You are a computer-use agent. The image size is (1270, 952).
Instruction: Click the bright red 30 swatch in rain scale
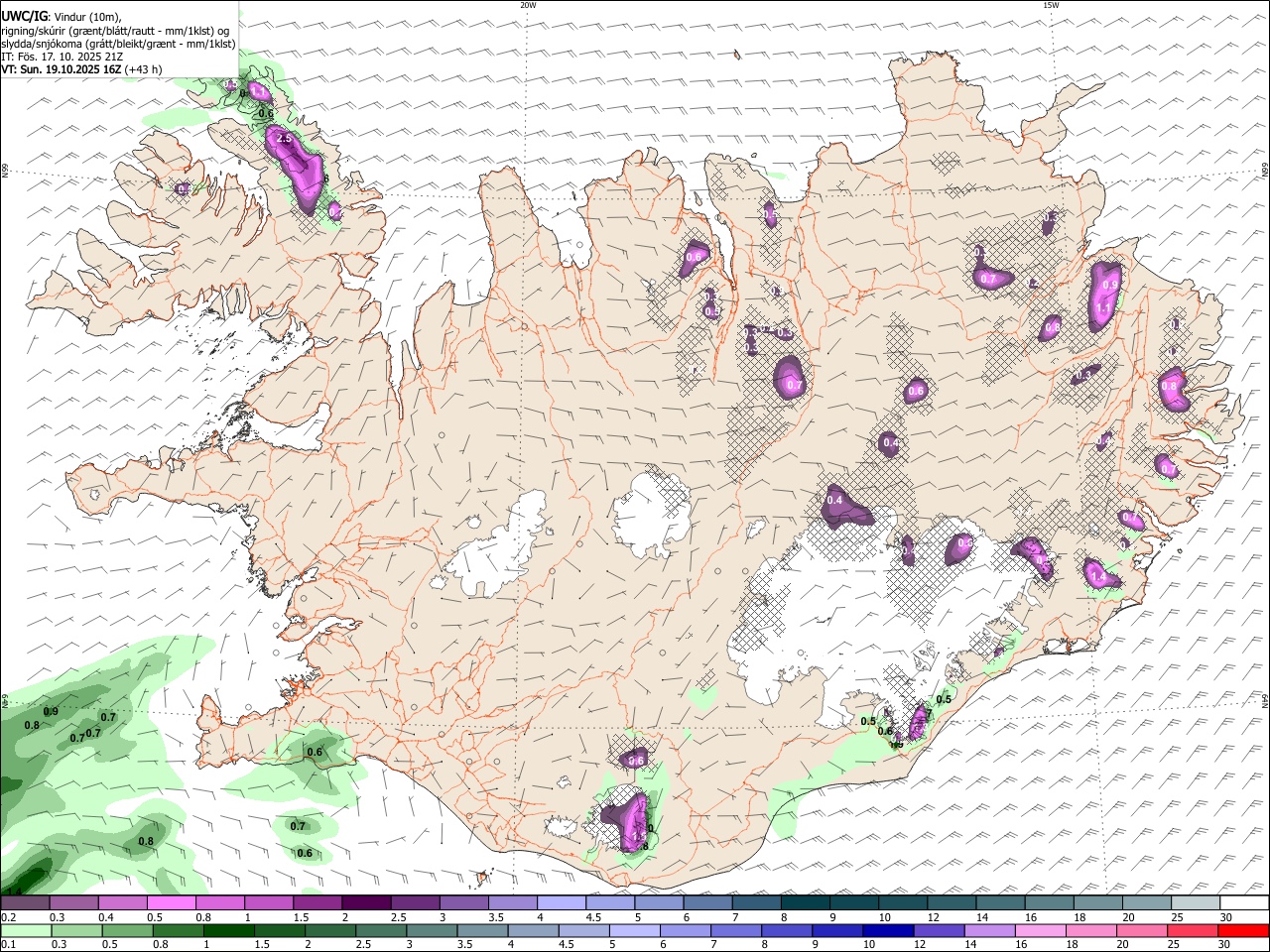tap(1243, 930)
